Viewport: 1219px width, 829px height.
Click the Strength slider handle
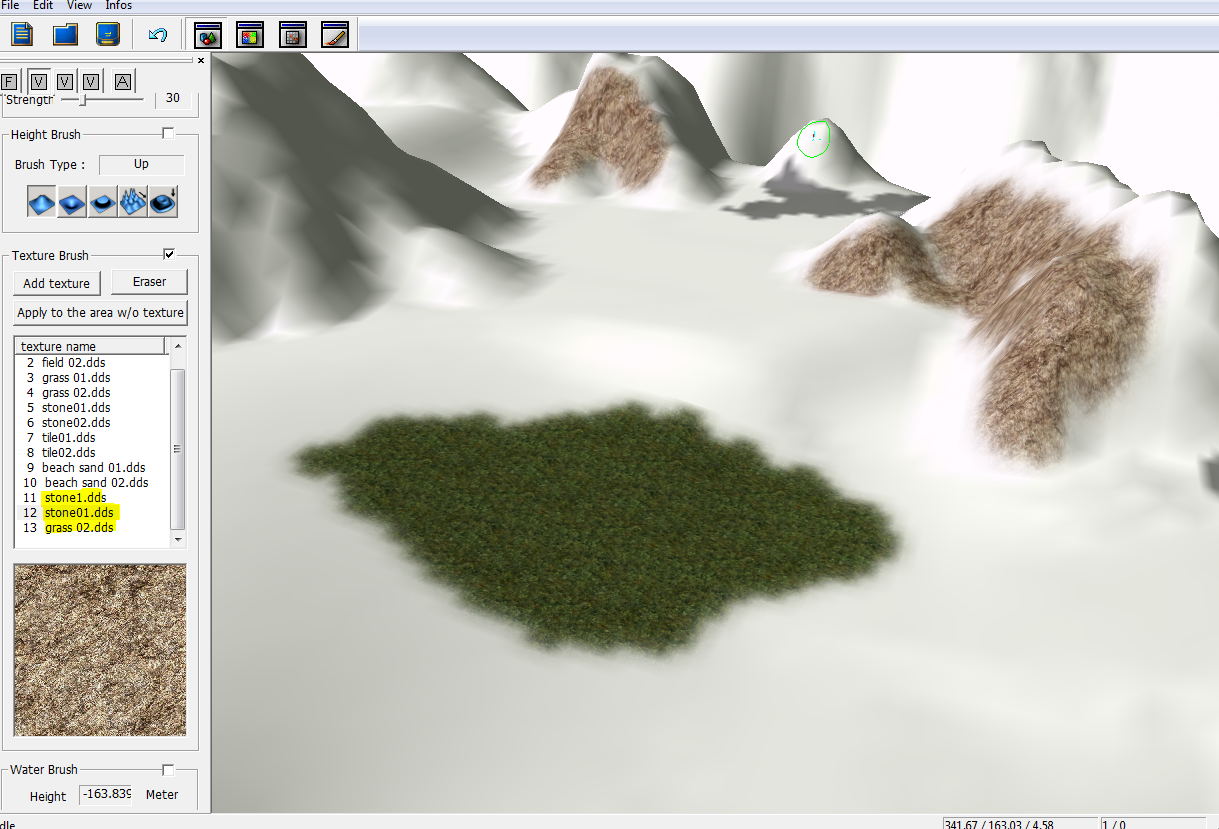click(x=84, y=99)
